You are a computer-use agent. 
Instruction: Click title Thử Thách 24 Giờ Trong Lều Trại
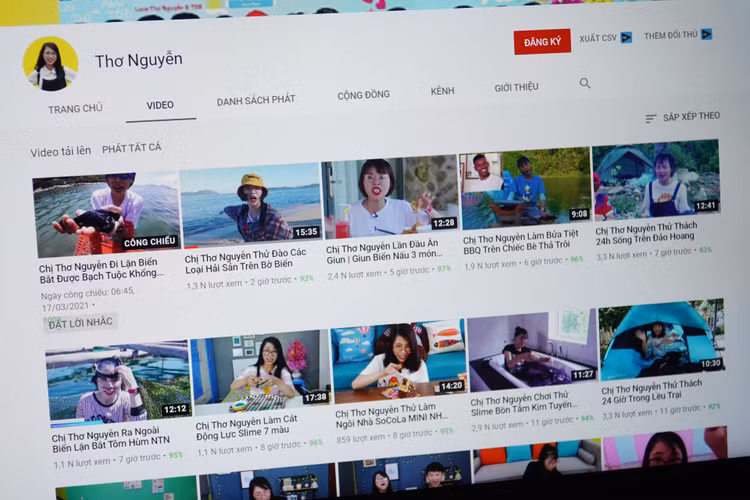tap(652, 392)
